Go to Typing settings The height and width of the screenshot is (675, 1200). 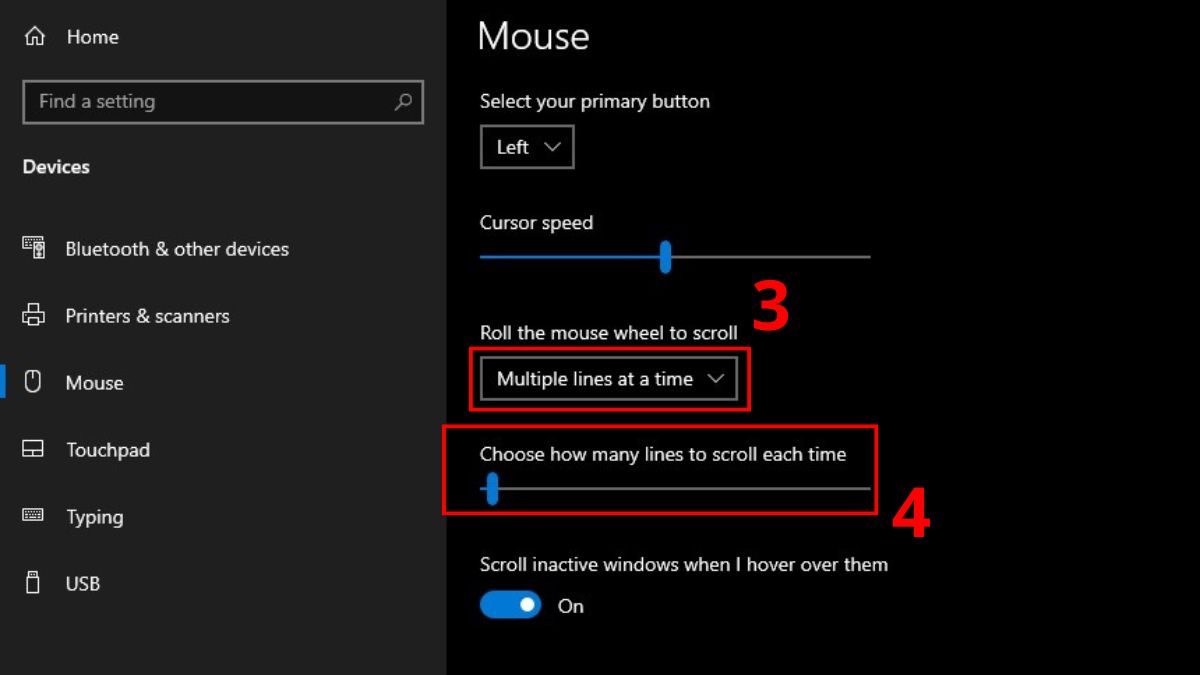point(94,517)
